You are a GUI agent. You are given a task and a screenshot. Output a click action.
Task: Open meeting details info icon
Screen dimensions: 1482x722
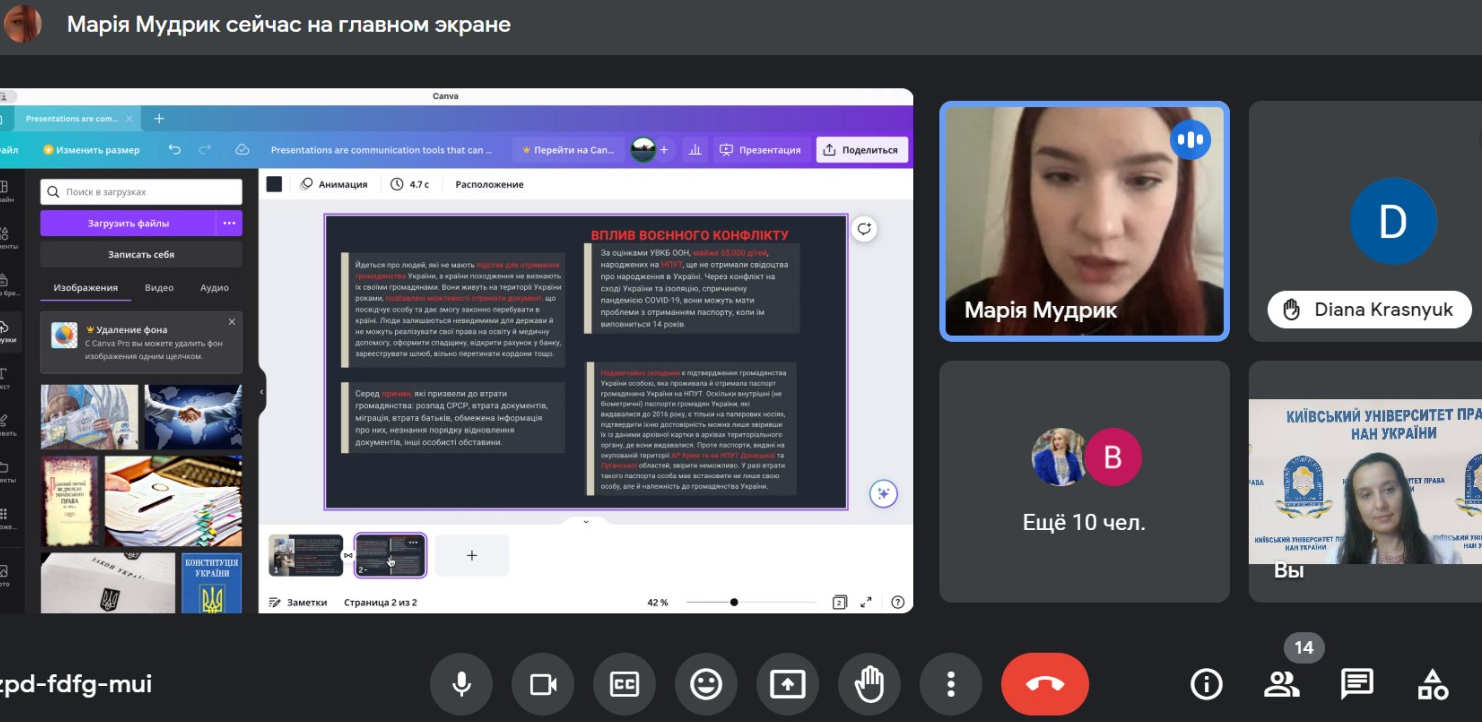tap(1206, 684)
